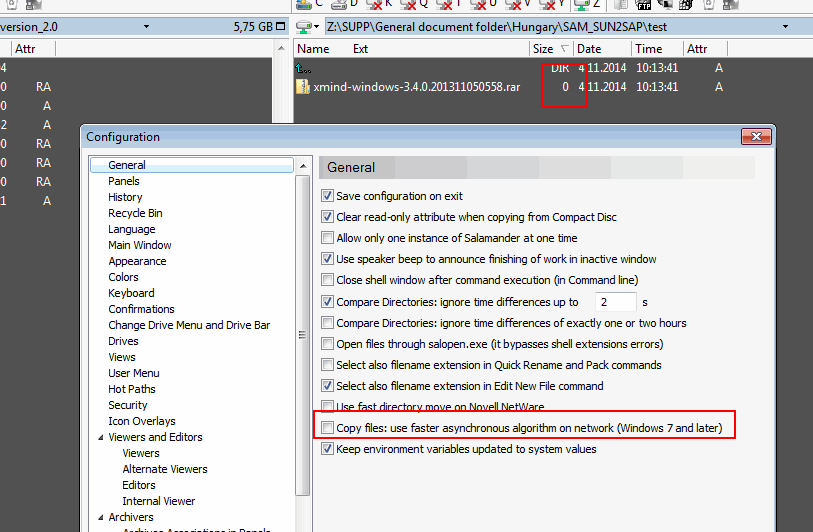Enable ignore differences of exactly one or two hours
813x532 pixels.
pos(327,323)
